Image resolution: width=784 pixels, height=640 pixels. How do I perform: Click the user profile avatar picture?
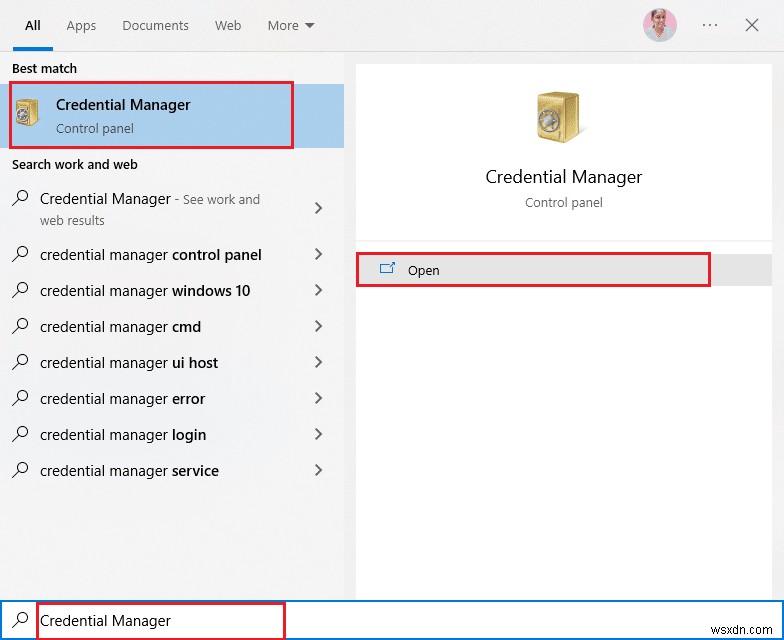(x=659, y=25)
